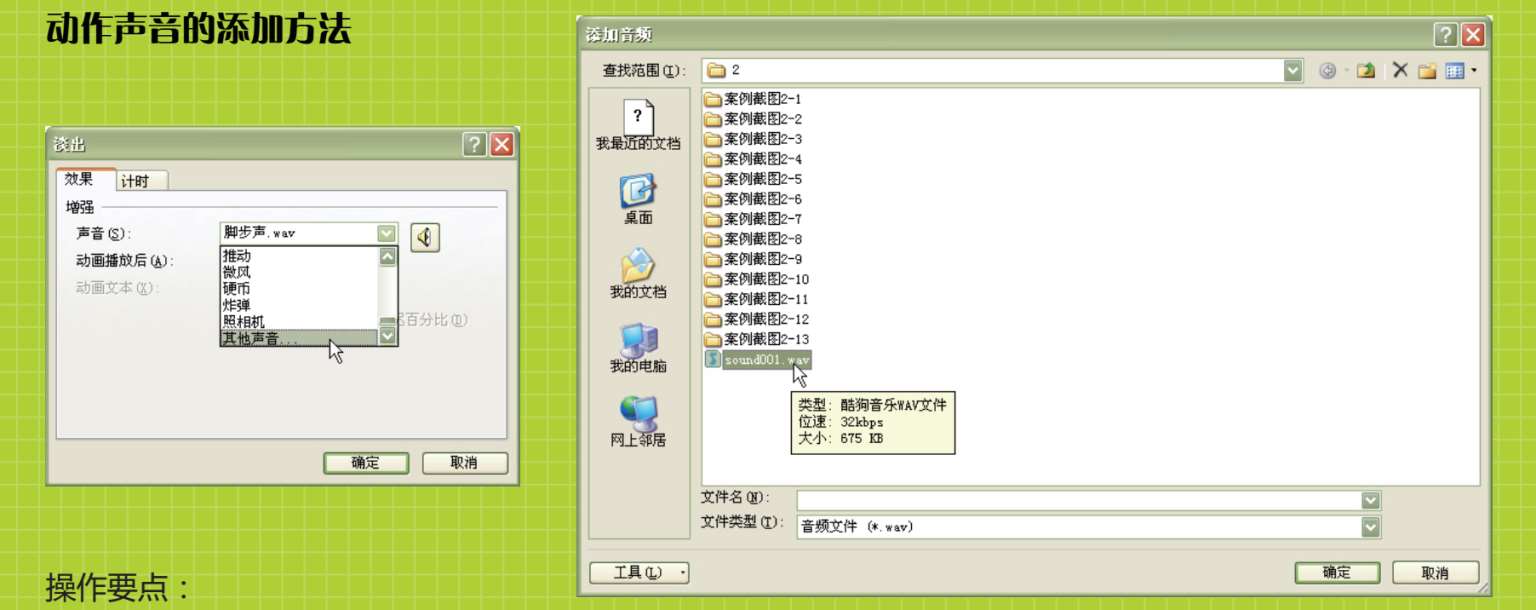Close the Add Audio dialog

[x=1473, y=35]
